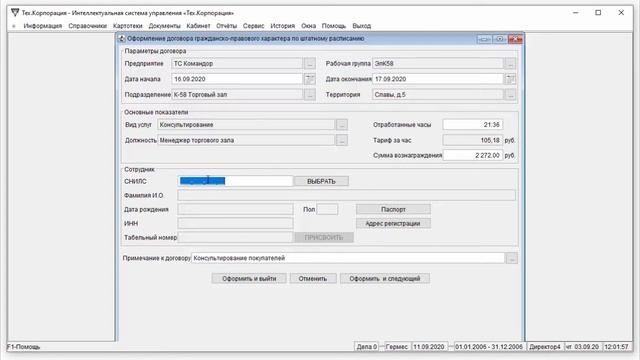Viewport: 640px width, 360px height.
Task: Click the Фамилия И.О. field
Action: click(347, 196)
